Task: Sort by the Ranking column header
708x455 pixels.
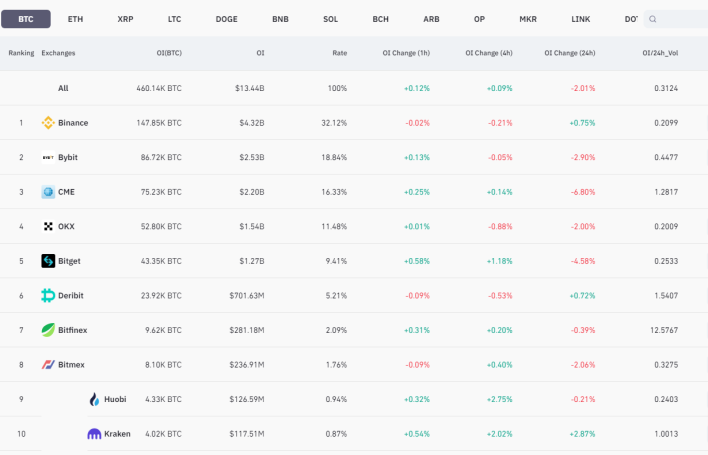Action: [x=21, y=53]
